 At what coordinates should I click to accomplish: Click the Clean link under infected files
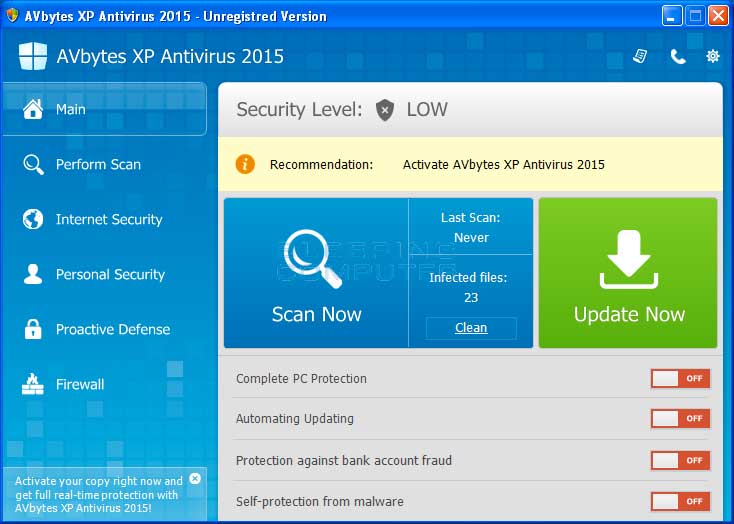471,328
